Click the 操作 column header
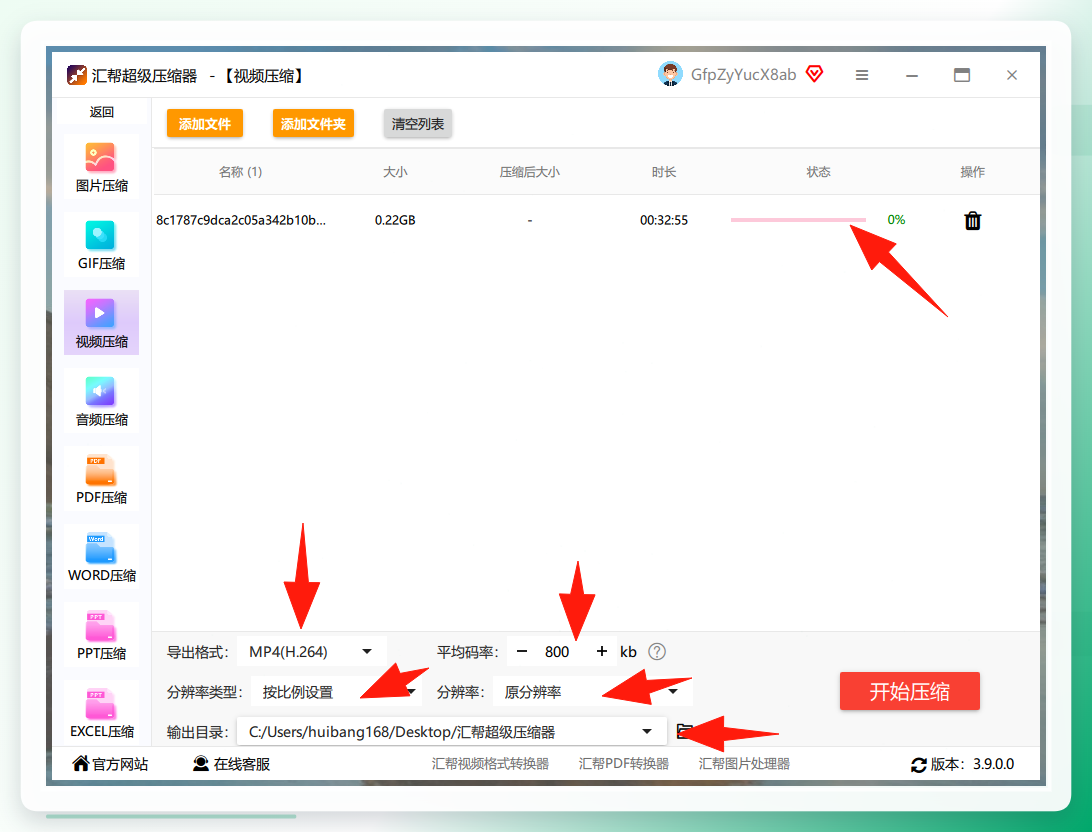Viewport: 1092px width, 832px height. (972, 172)
